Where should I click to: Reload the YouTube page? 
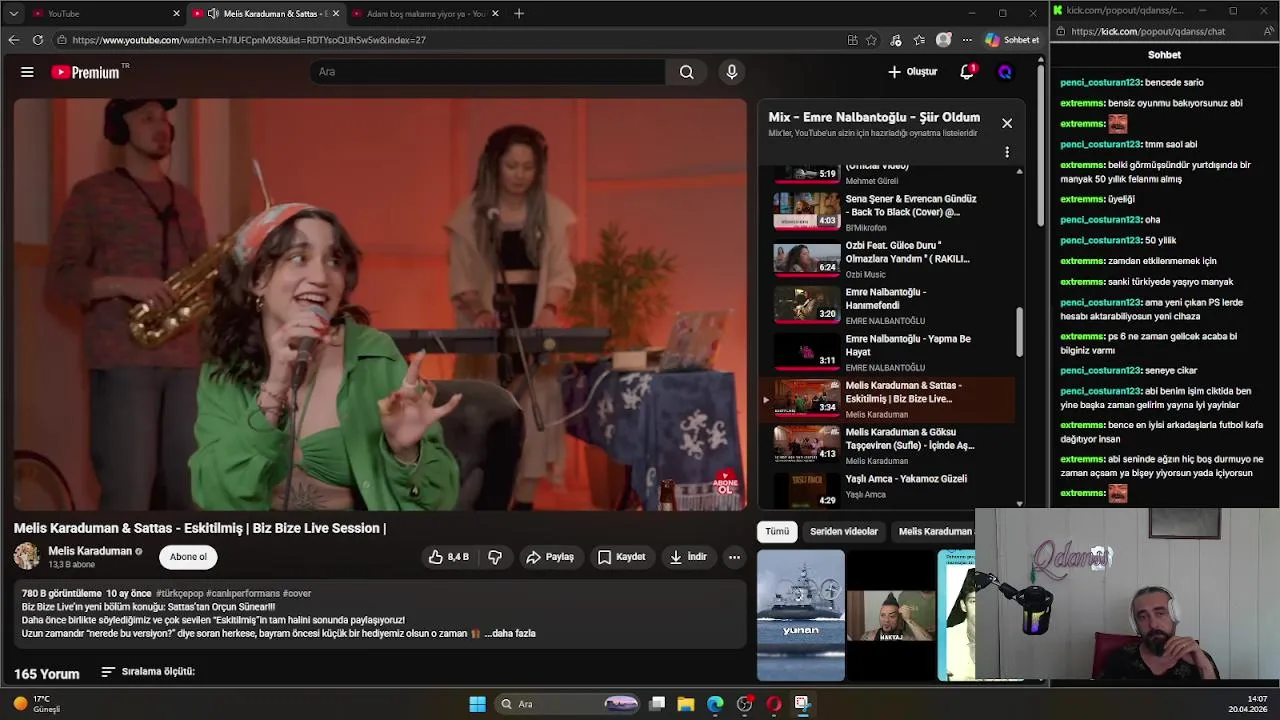38,40
